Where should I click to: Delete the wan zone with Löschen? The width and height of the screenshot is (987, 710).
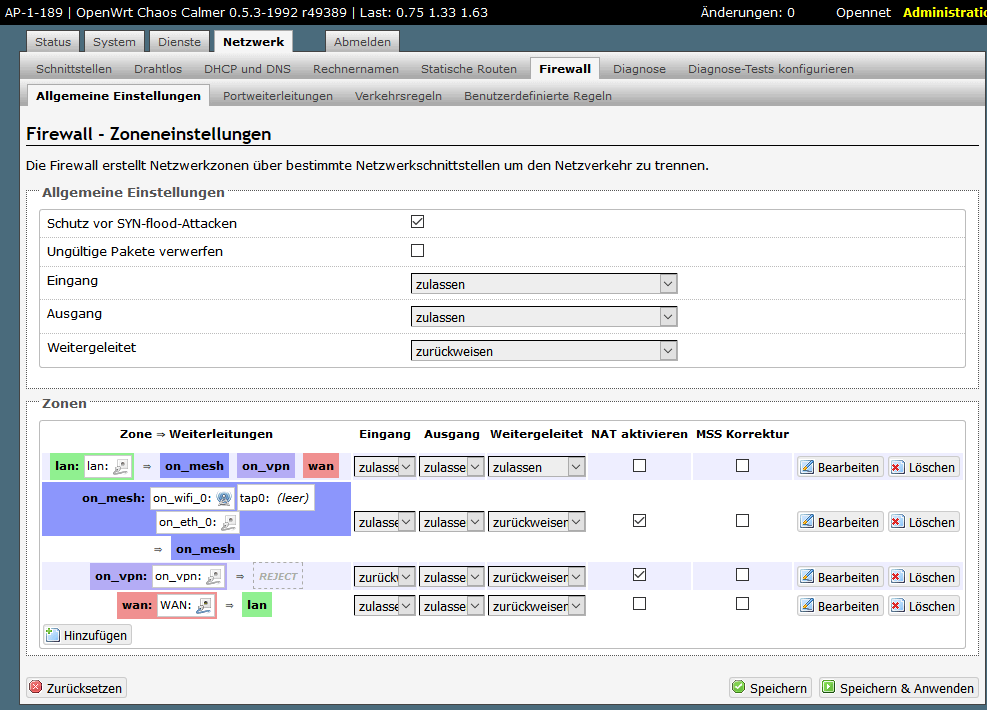click(x=922, y=606)
